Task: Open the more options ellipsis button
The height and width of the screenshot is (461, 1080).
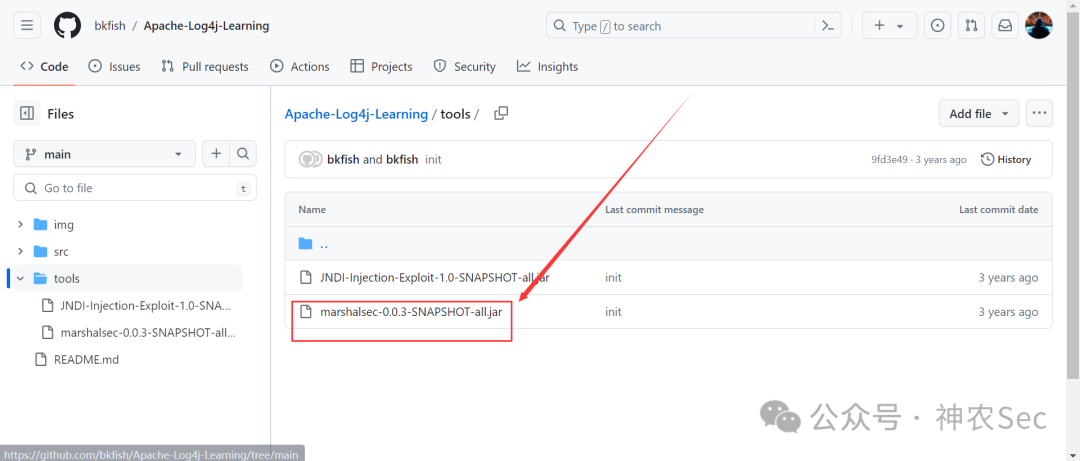Action: pos(1039,113)
